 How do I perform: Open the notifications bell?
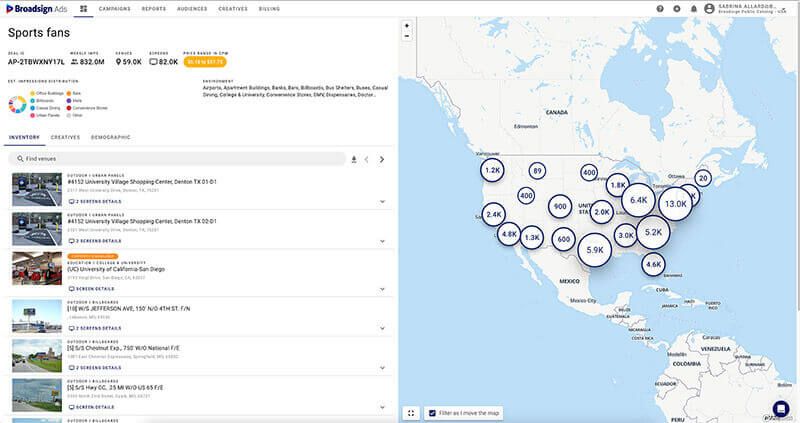pos(693,9)
